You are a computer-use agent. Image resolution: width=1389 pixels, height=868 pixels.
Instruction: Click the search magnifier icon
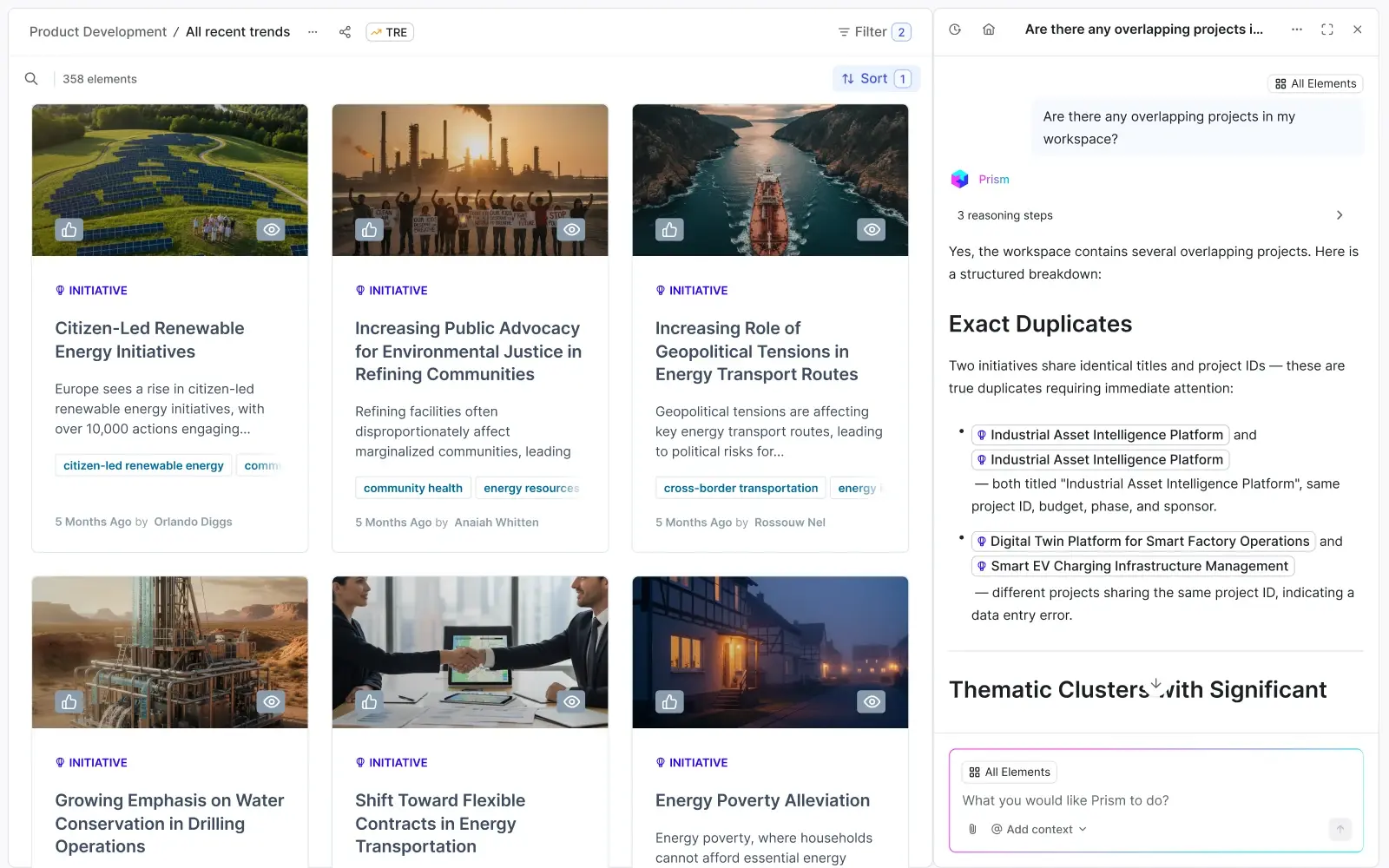(x=31, y=79)
